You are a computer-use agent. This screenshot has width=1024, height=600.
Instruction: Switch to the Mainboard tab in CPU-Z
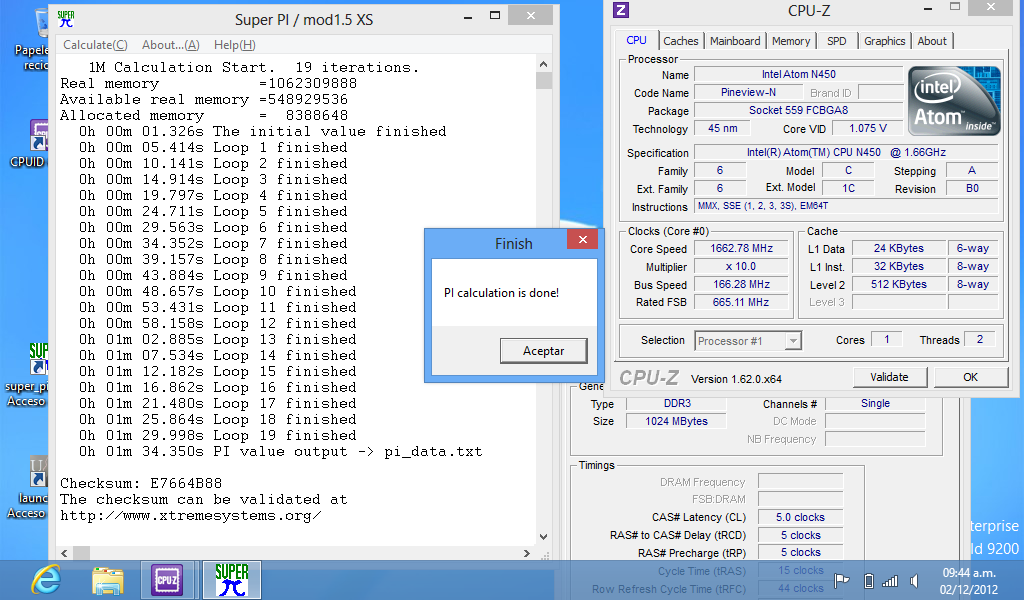735,41
